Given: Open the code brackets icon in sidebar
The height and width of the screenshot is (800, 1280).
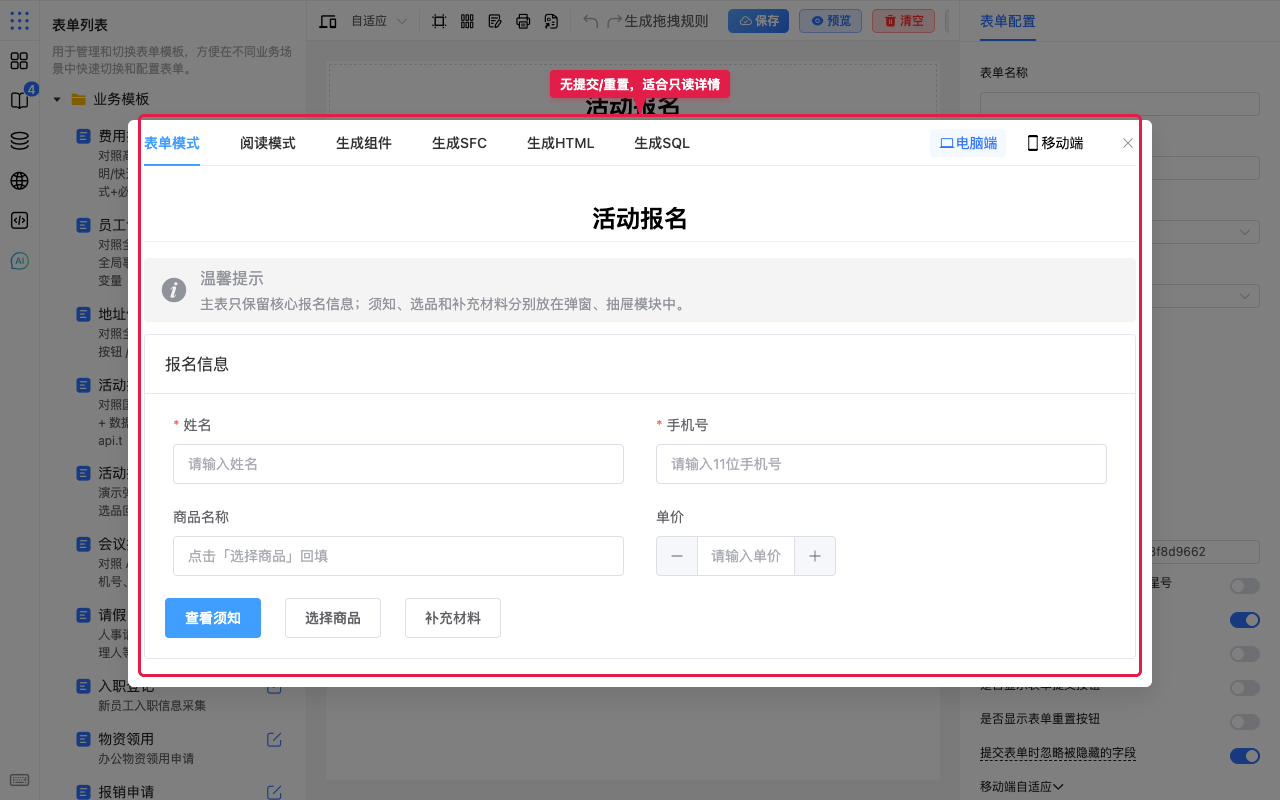Looking at the screenshot, I should tap(19, 220).
